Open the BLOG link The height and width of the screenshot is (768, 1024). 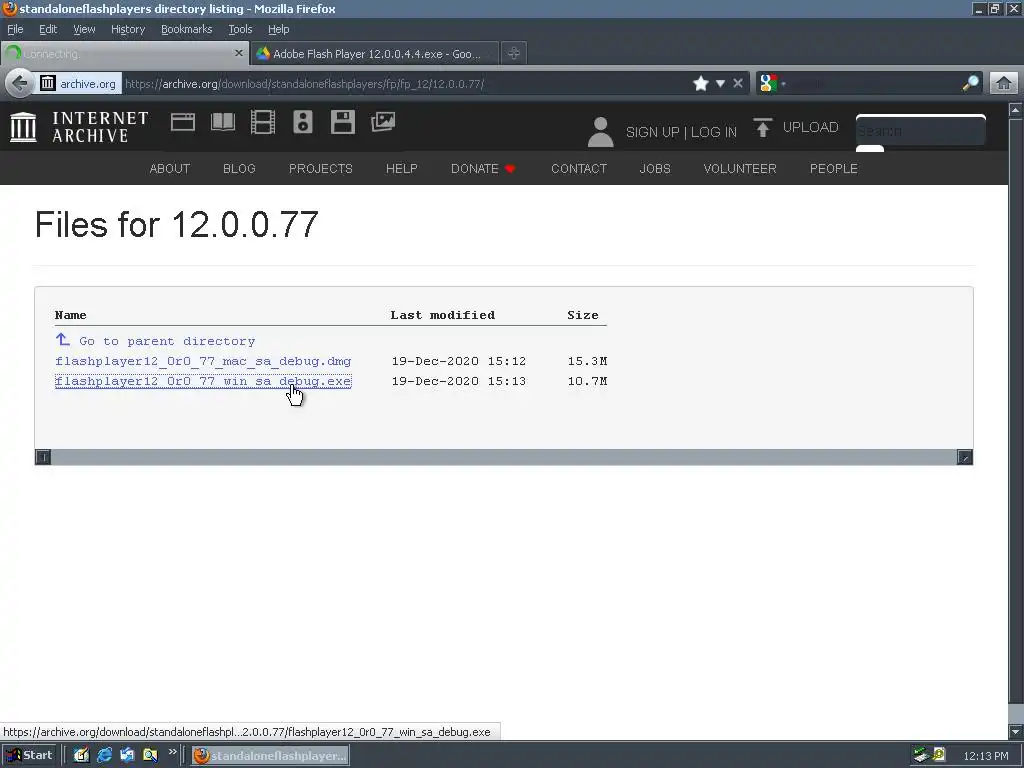tap(239, 168)
